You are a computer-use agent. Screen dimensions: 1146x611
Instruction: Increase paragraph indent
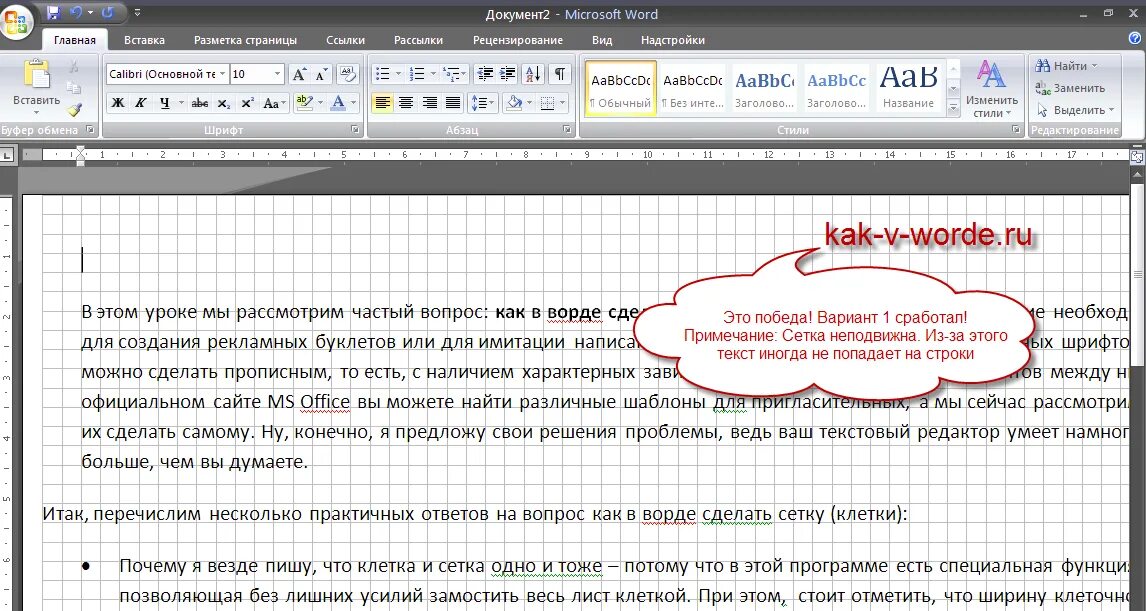[507, 74]
